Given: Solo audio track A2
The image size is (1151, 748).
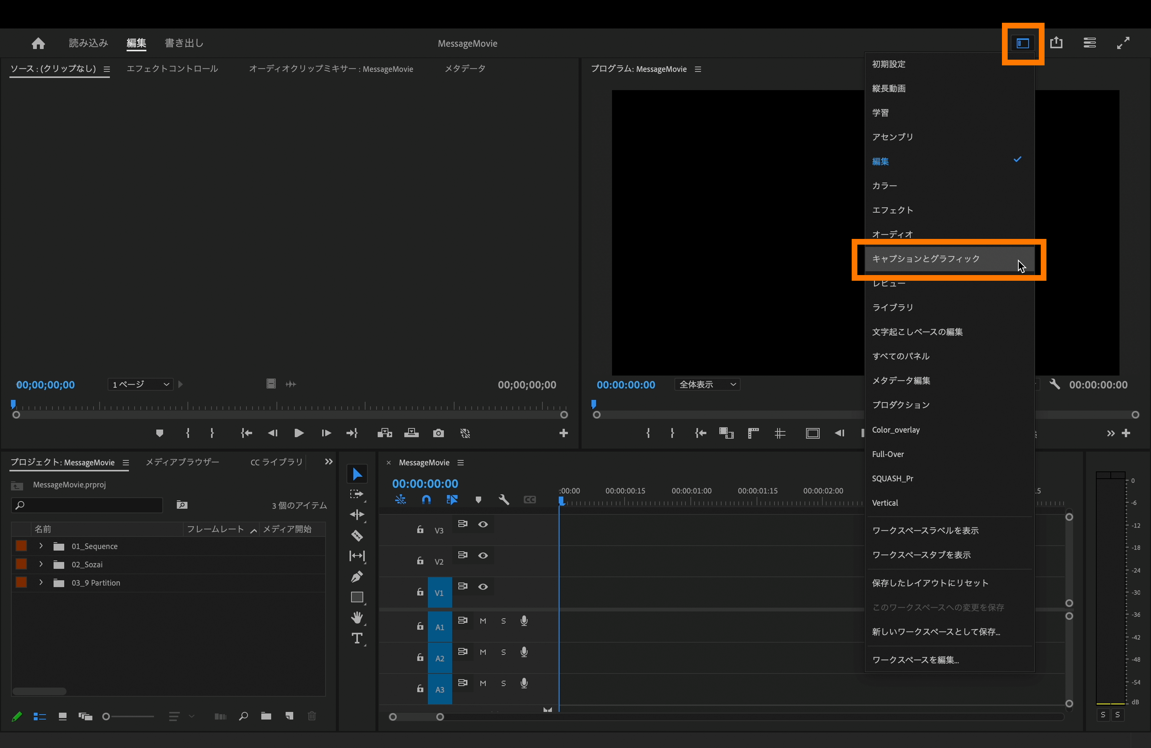Looking at the screenshot, I should coord(504,652).
